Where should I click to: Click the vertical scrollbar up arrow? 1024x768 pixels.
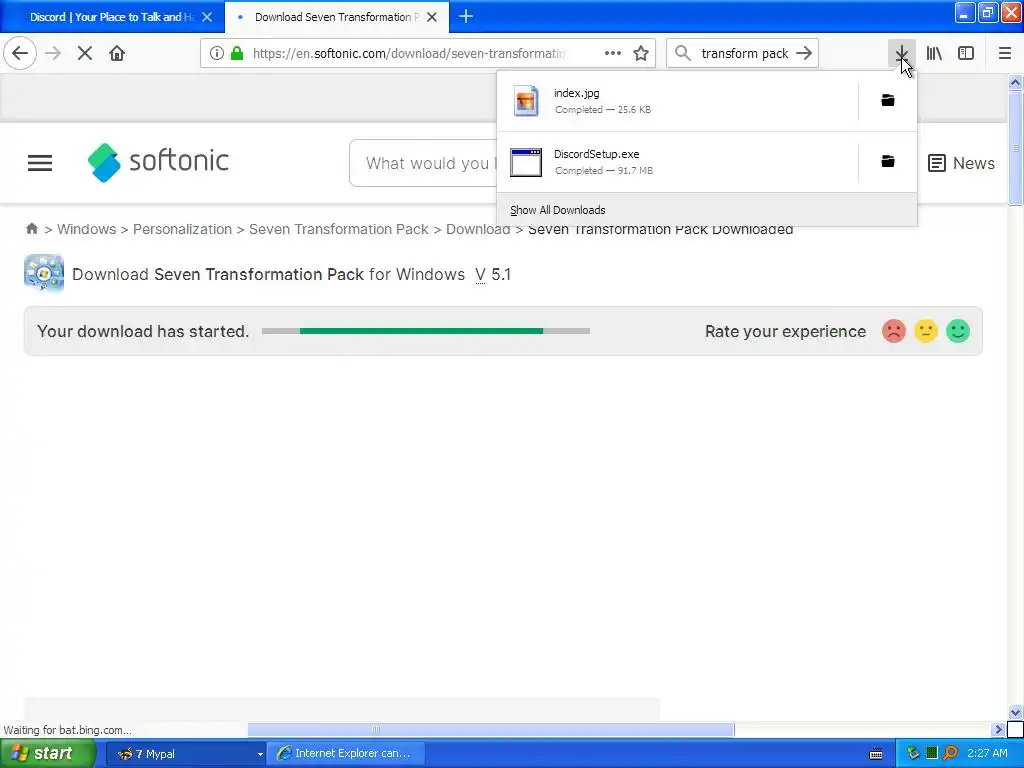tap(1015, 82)
